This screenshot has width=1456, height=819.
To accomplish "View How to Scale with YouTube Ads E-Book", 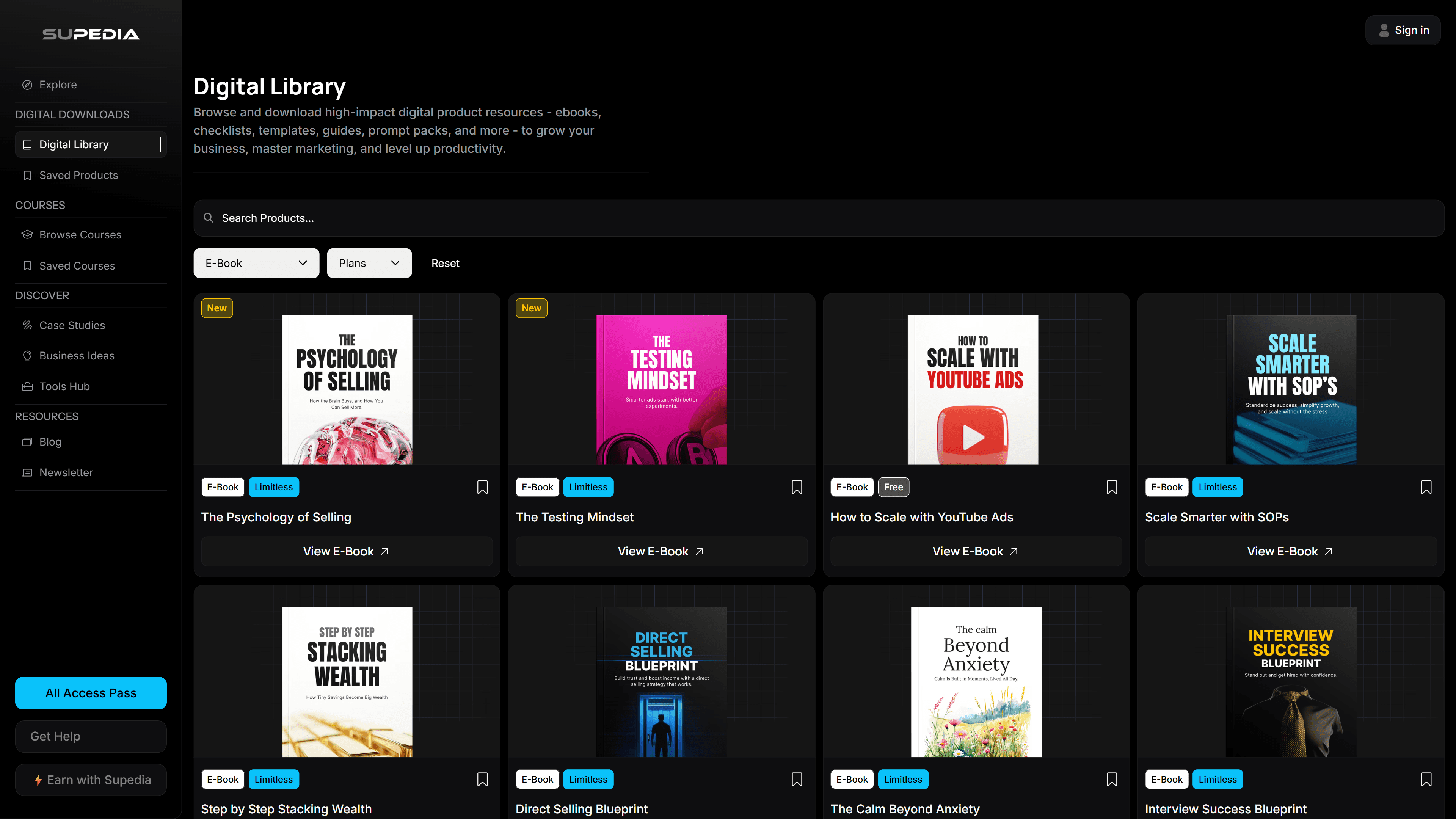I will (x=976, y=551).
